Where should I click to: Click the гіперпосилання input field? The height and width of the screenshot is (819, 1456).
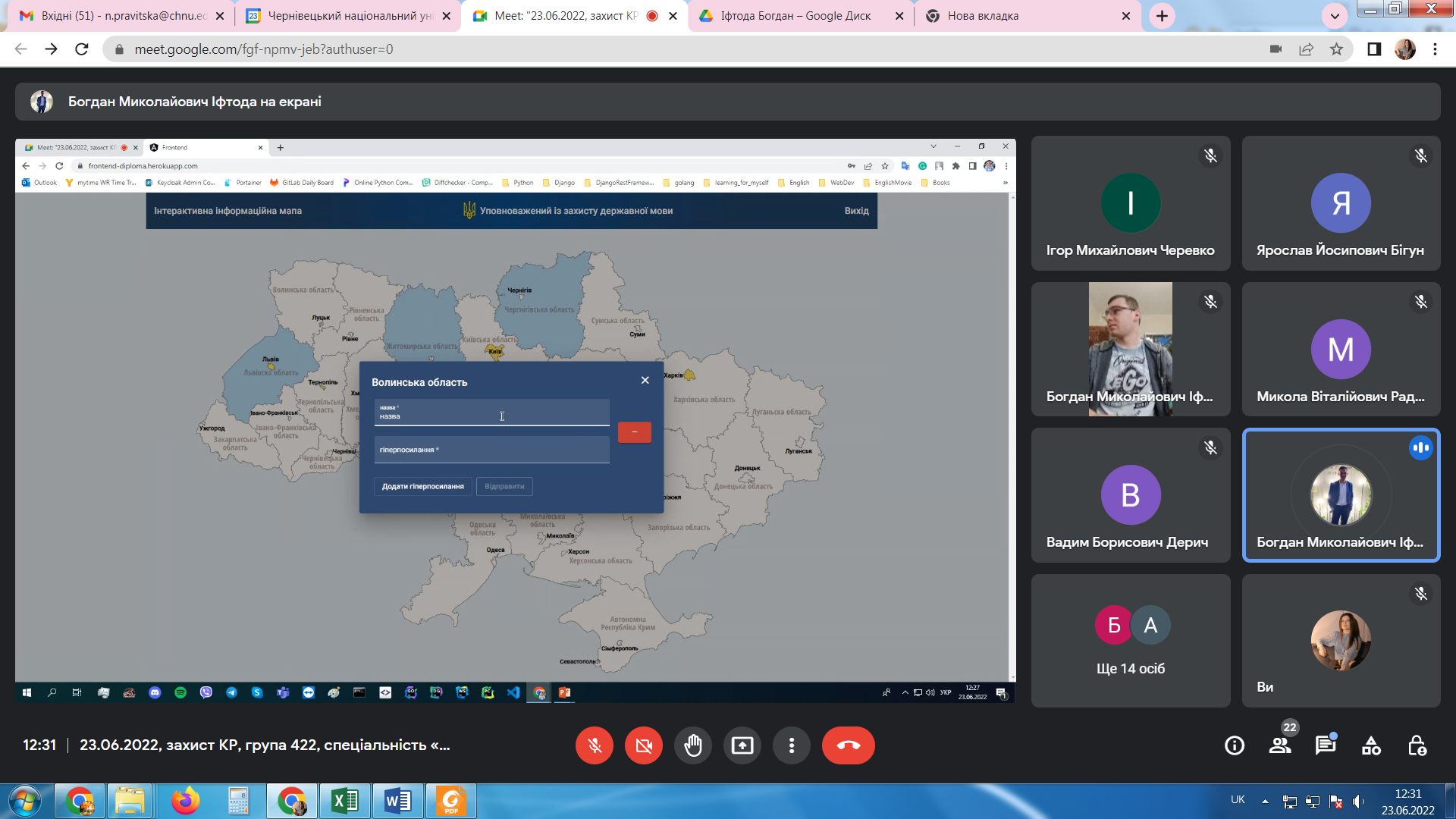tap(491, 450)
